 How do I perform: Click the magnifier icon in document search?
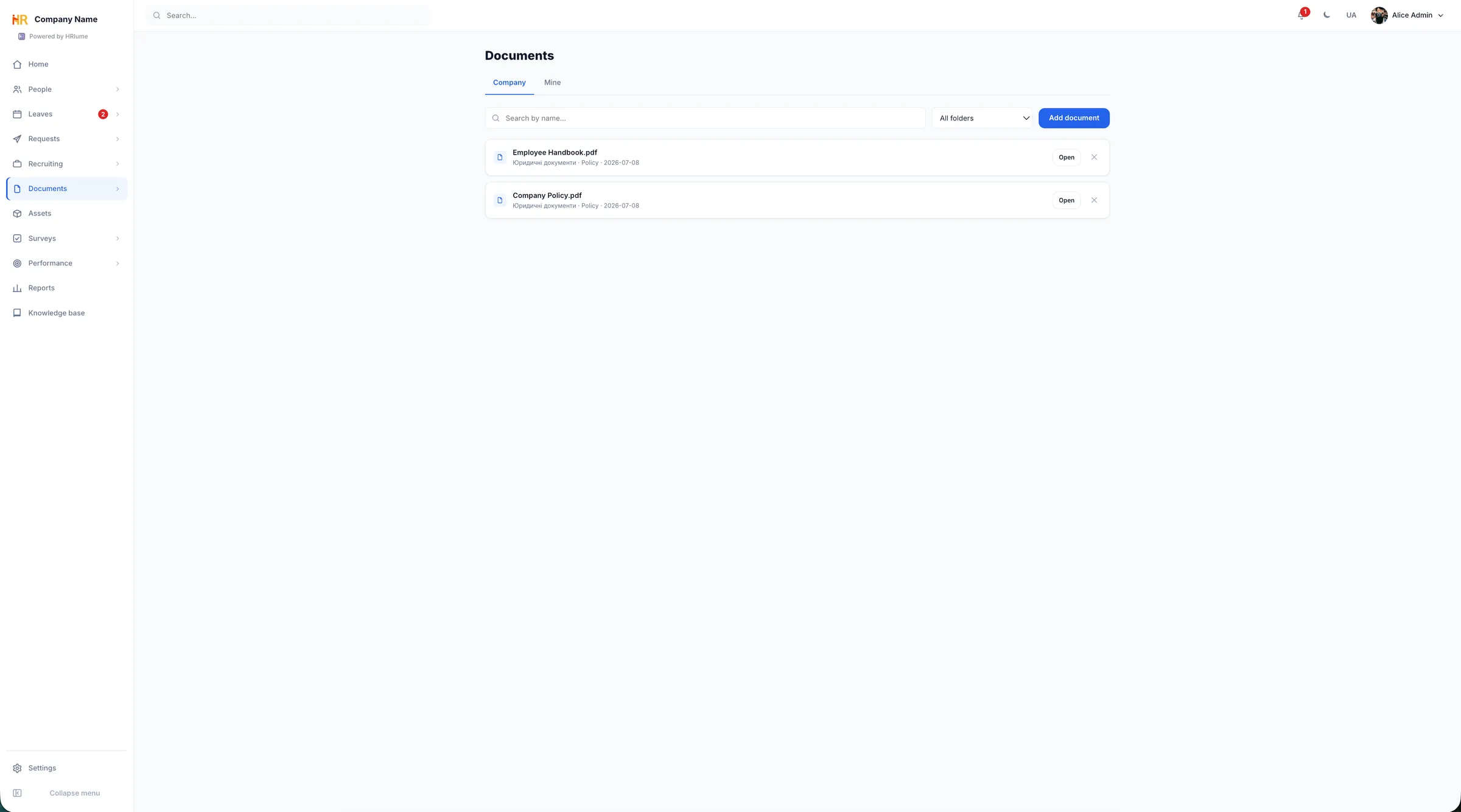pyautogui.click(x=496, y=118)
